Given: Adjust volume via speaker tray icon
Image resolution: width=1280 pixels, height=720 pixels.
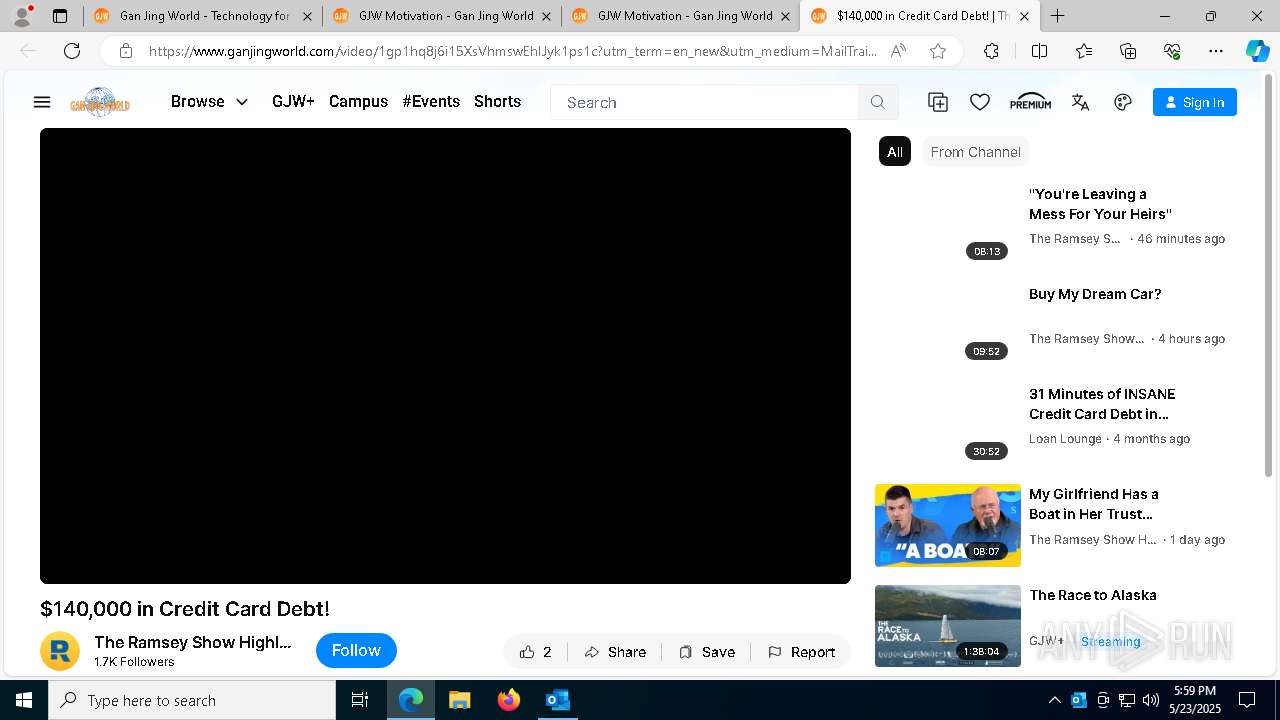Looking at the screenshot, I should click(1150, 700).
